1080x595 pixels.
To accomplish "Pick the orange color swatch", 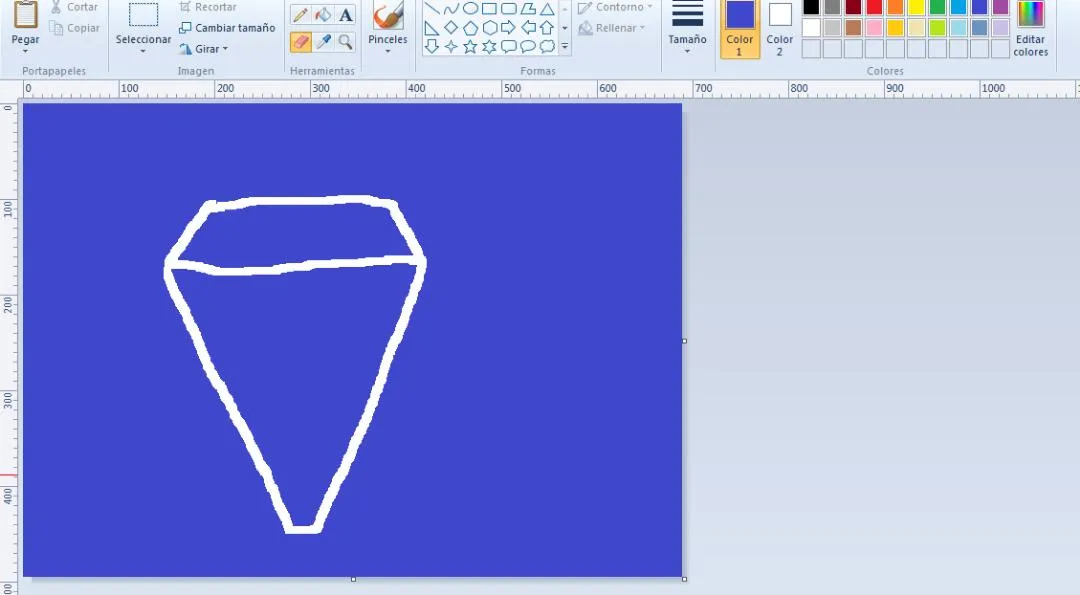I will tap(895, 8).
